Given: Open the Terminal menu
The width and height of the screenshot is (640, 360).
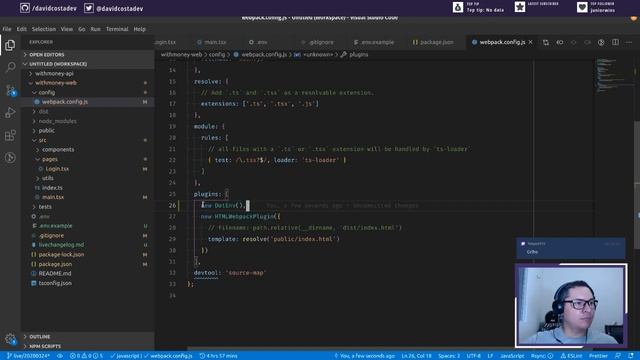Looking at the screenshot, I should (117, 29).
